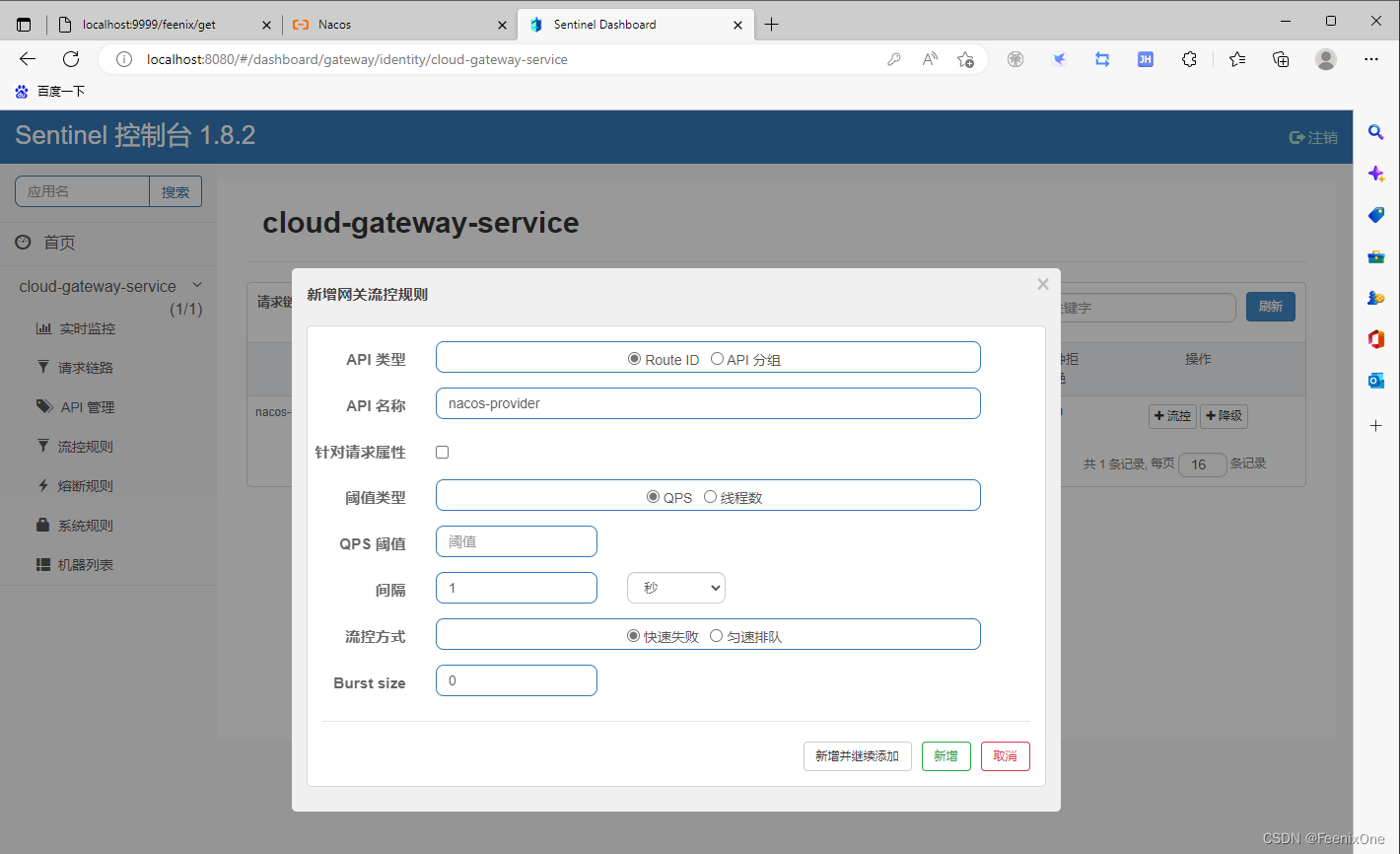This screenshot has width=1400, height=854.
Task: Click the browser address bar URL
Action: click(x=357, y=59)
